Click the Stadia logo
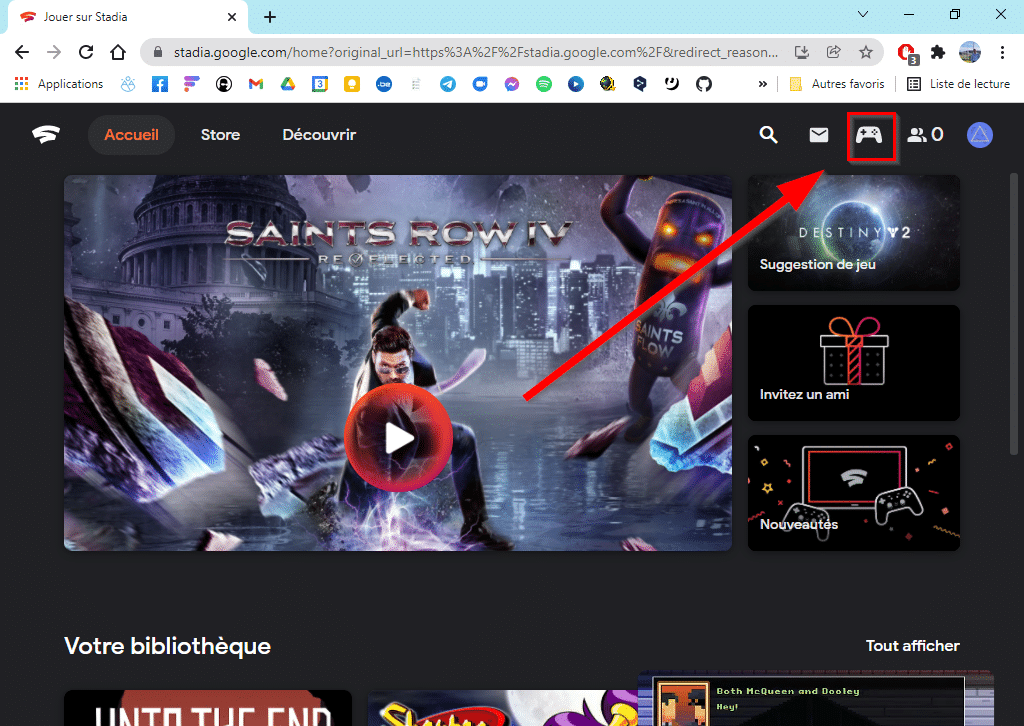1024x726 pixels. [x=46, y=134]
